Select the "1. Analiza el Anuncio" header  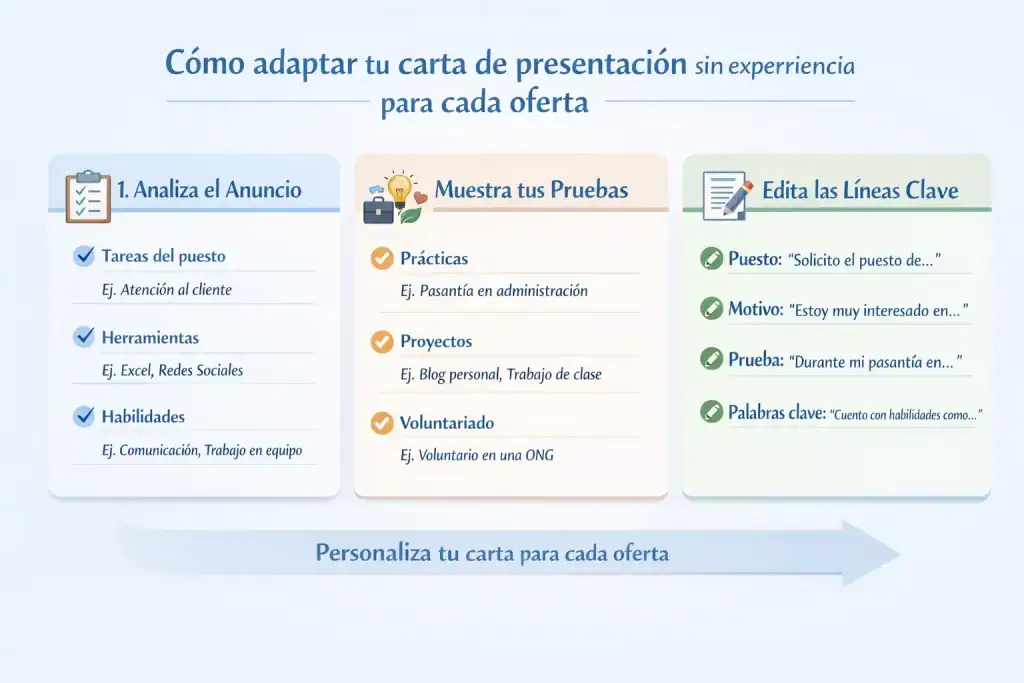(211, 189)
